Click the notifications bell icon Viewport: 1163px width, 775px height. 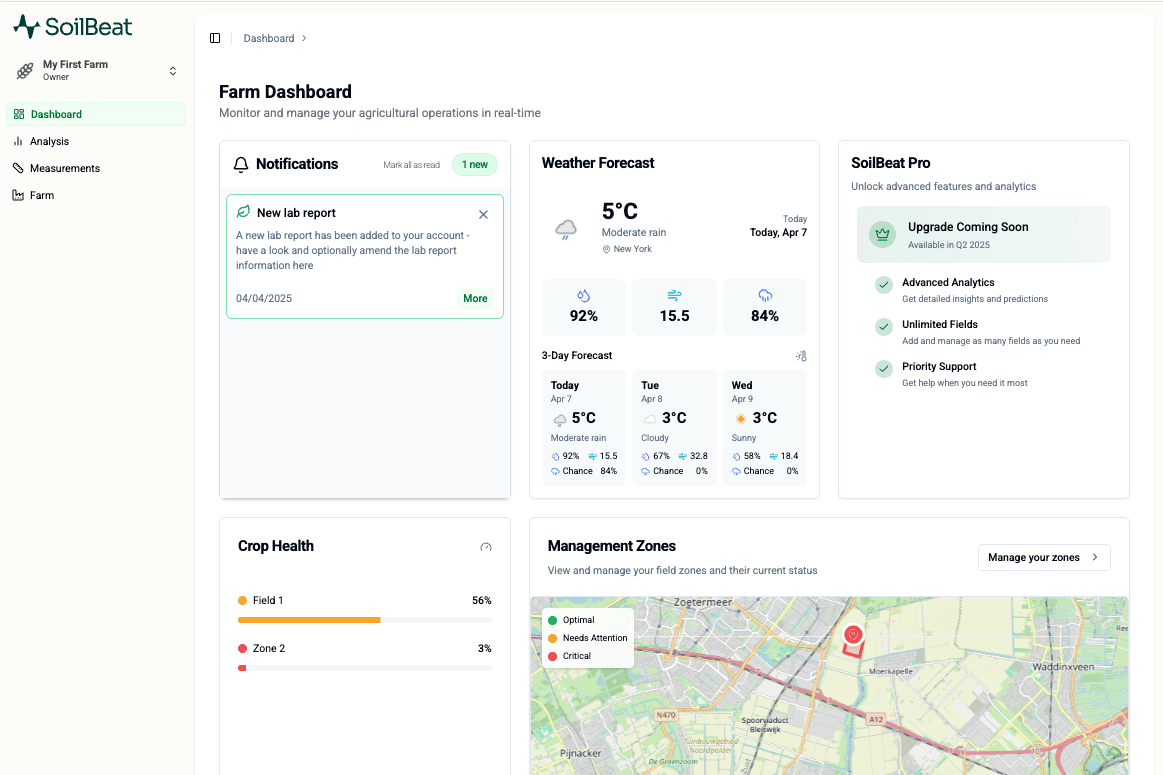pos(240,165)
